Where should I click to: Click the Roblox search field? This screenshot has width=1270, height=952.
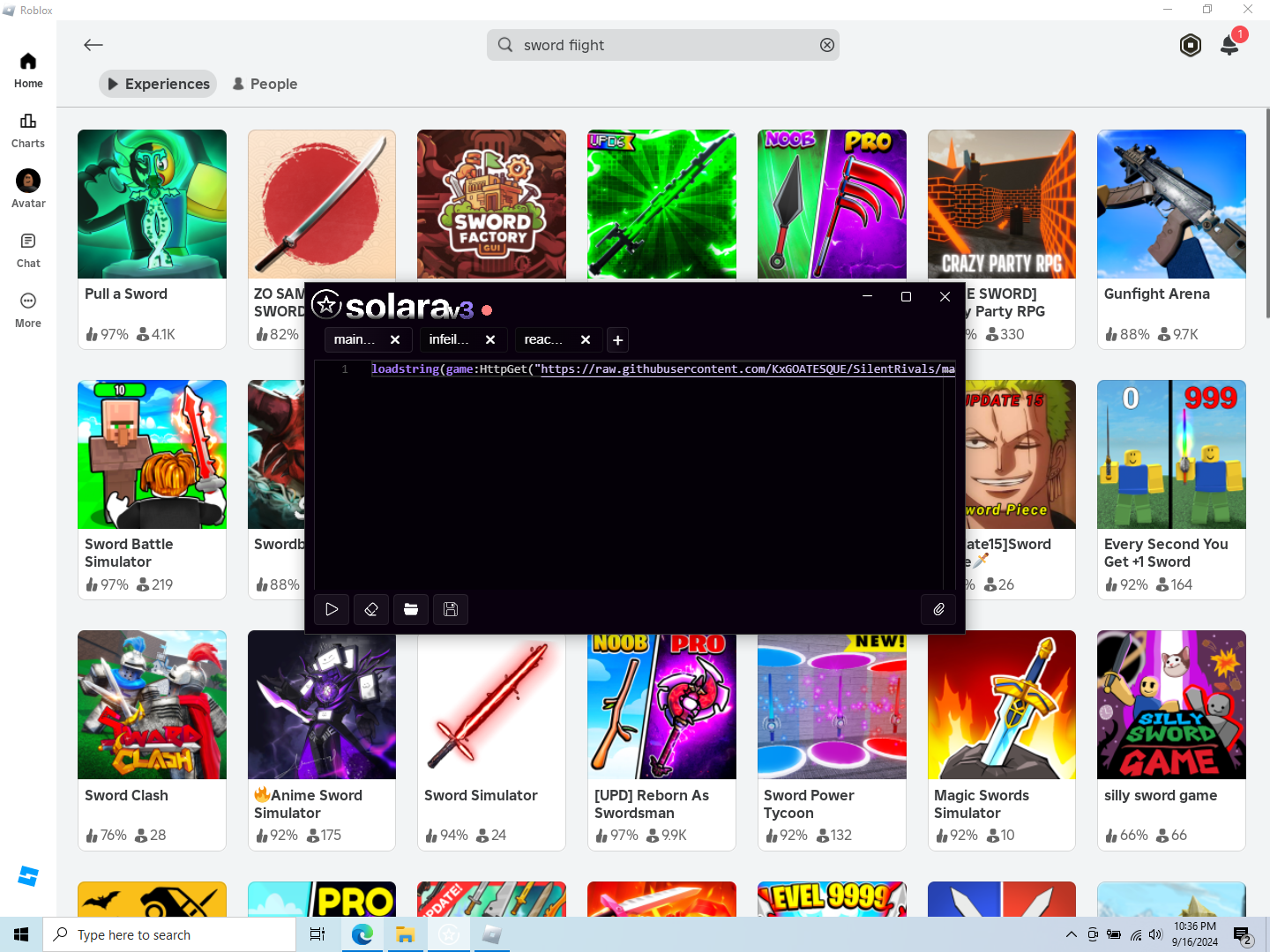click(663, 45)
